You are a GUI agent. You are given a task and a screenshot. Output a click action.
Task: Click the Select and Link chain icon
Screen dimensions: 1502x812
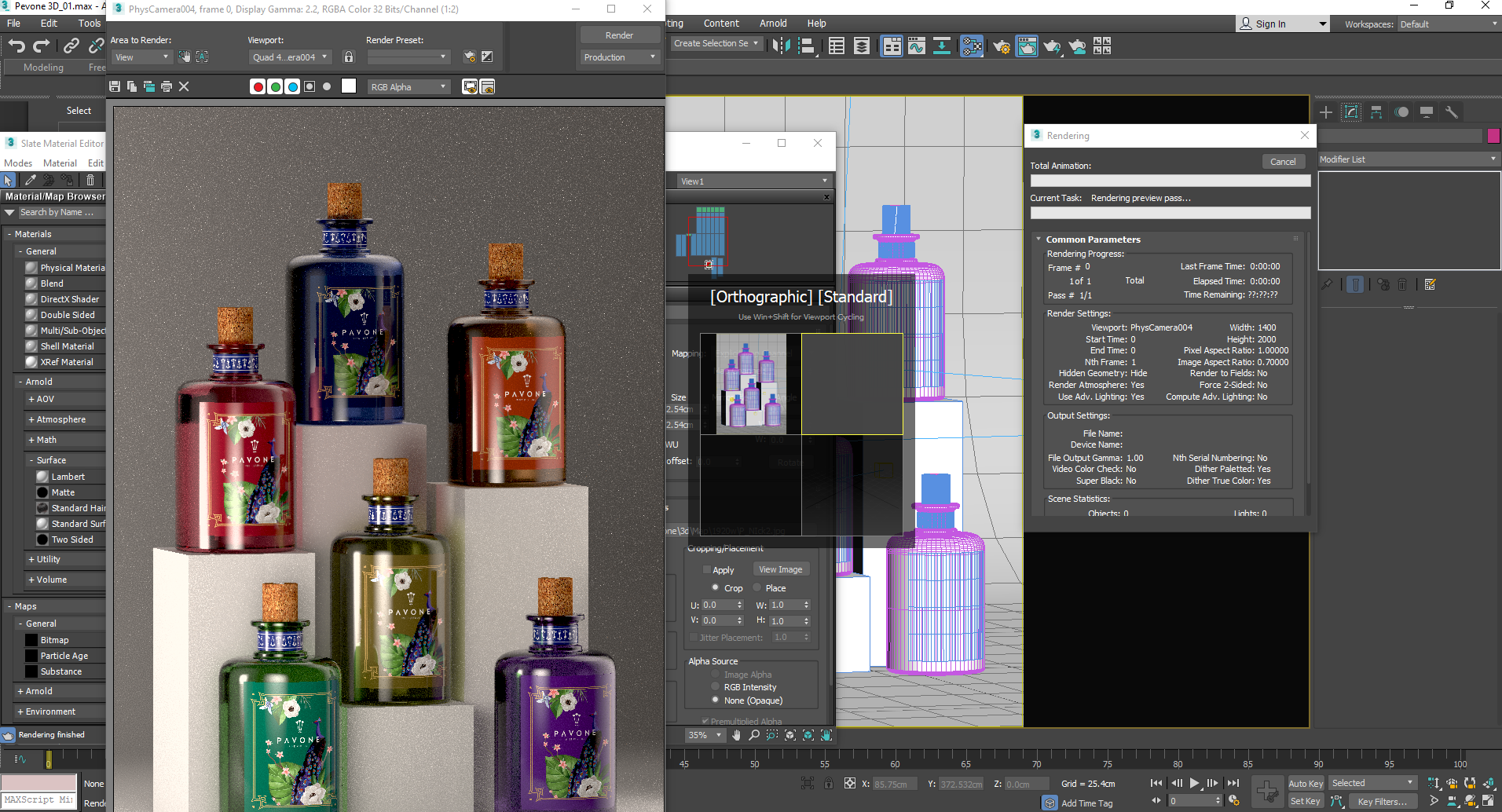pyautogui.click(x=71, y=46)
